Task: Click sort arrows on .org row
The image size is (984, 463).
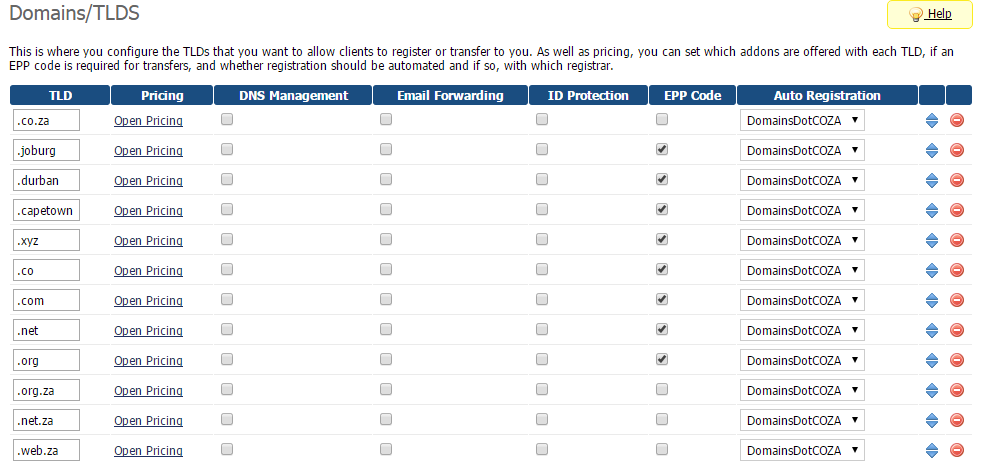Action: click(x=931, y=360)
